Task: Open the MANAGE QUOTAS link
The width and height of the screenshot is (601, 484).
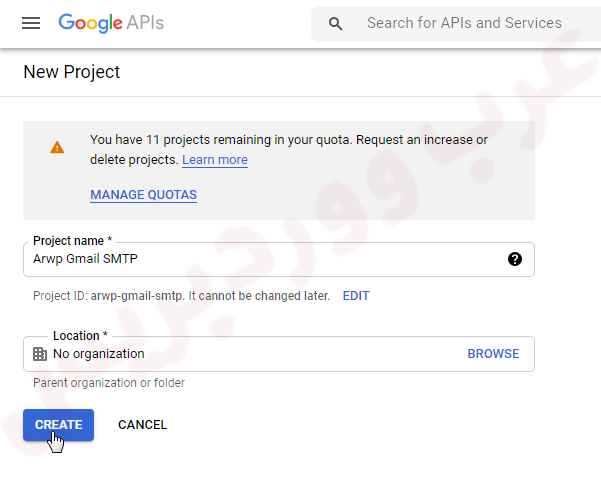Action: (143, 194)
